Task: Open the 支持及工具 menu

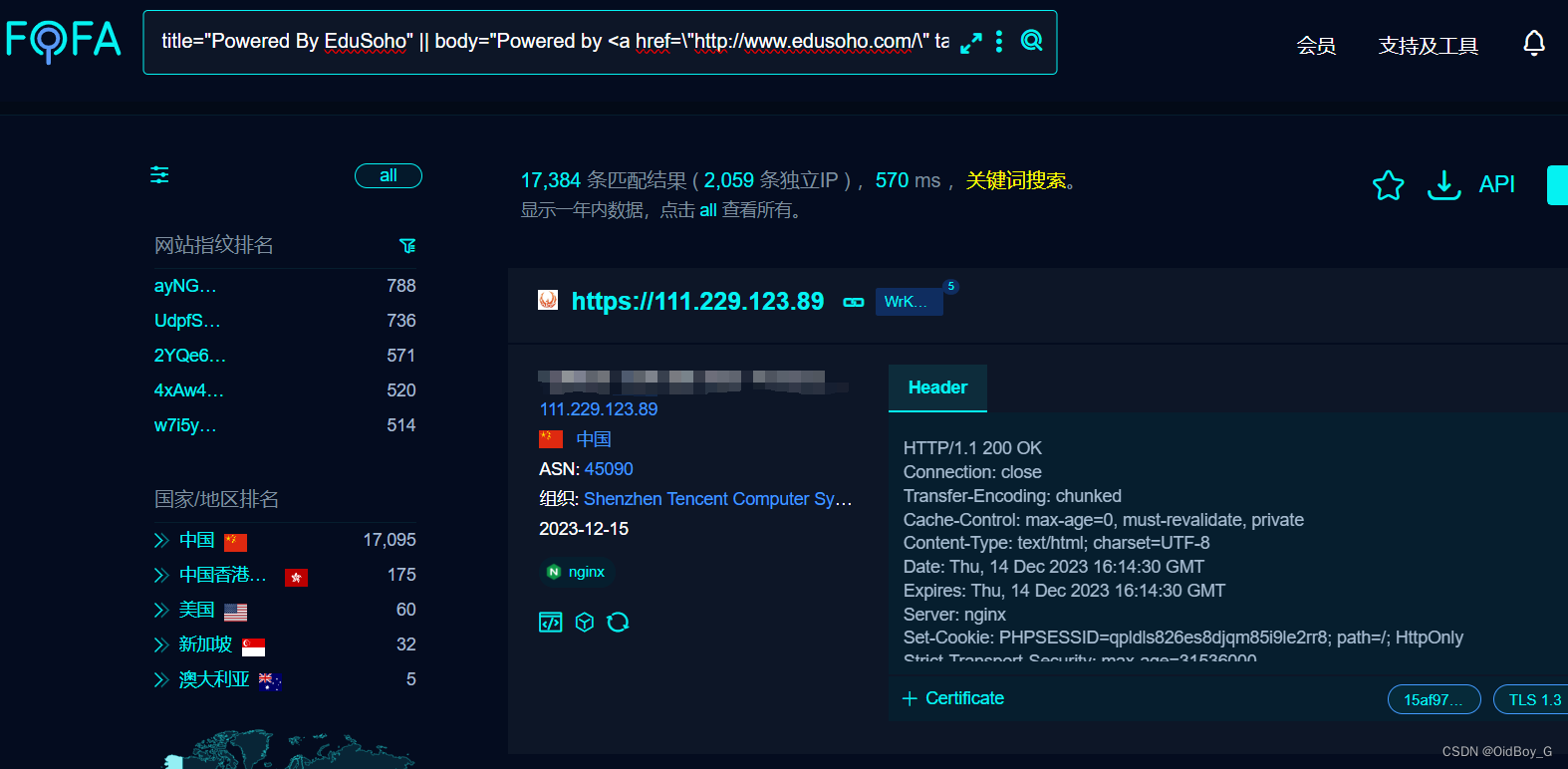Action: pyautogui.click(x=1428, y=46)
